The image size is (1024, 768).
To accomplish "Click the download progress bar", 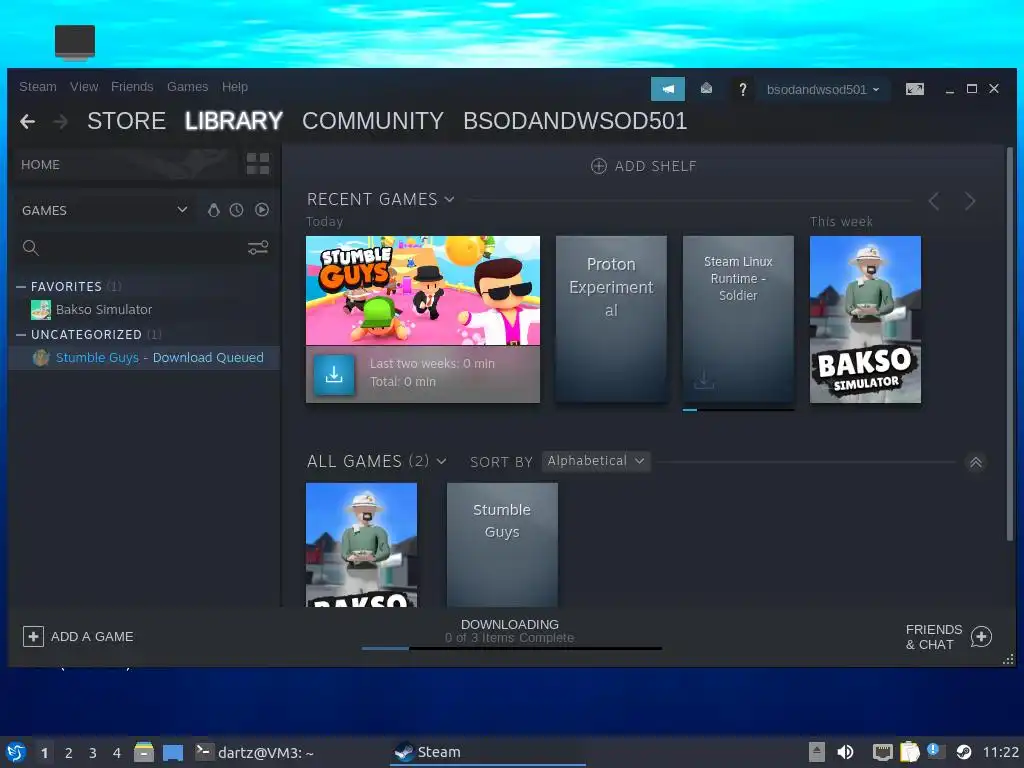I will 511,648.
